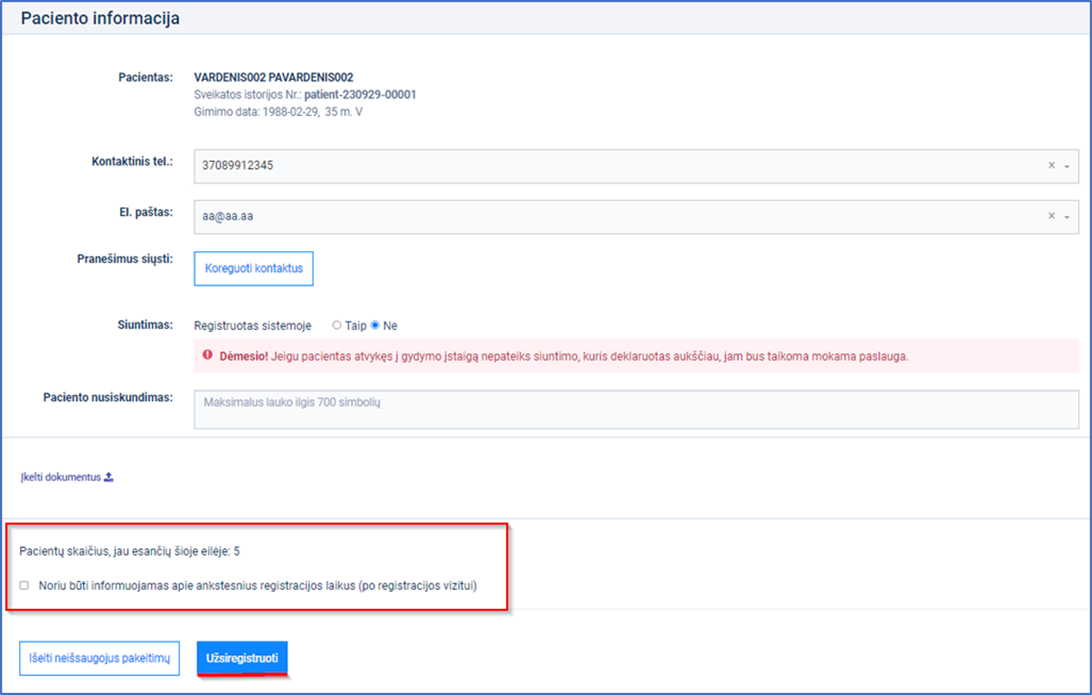The image size is (1092, 695).
Task: Clear the email field with X
Action: tap(1052, 216)
